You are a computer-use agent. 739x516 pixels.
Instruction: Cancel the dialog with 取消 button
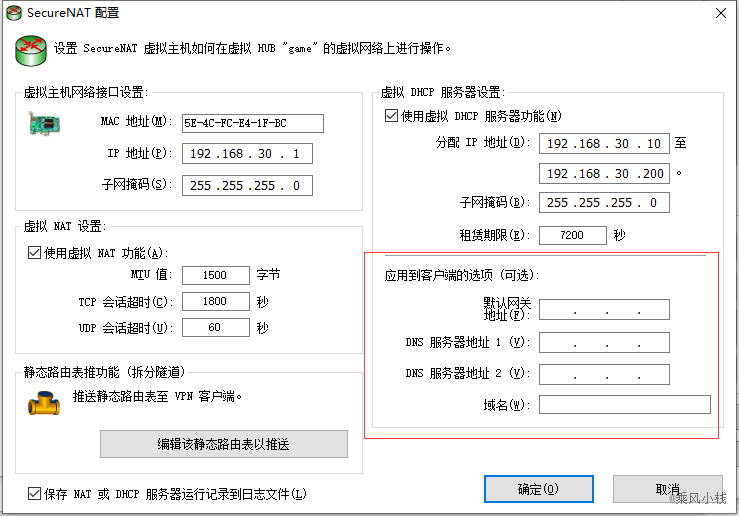tap(667, 489)
